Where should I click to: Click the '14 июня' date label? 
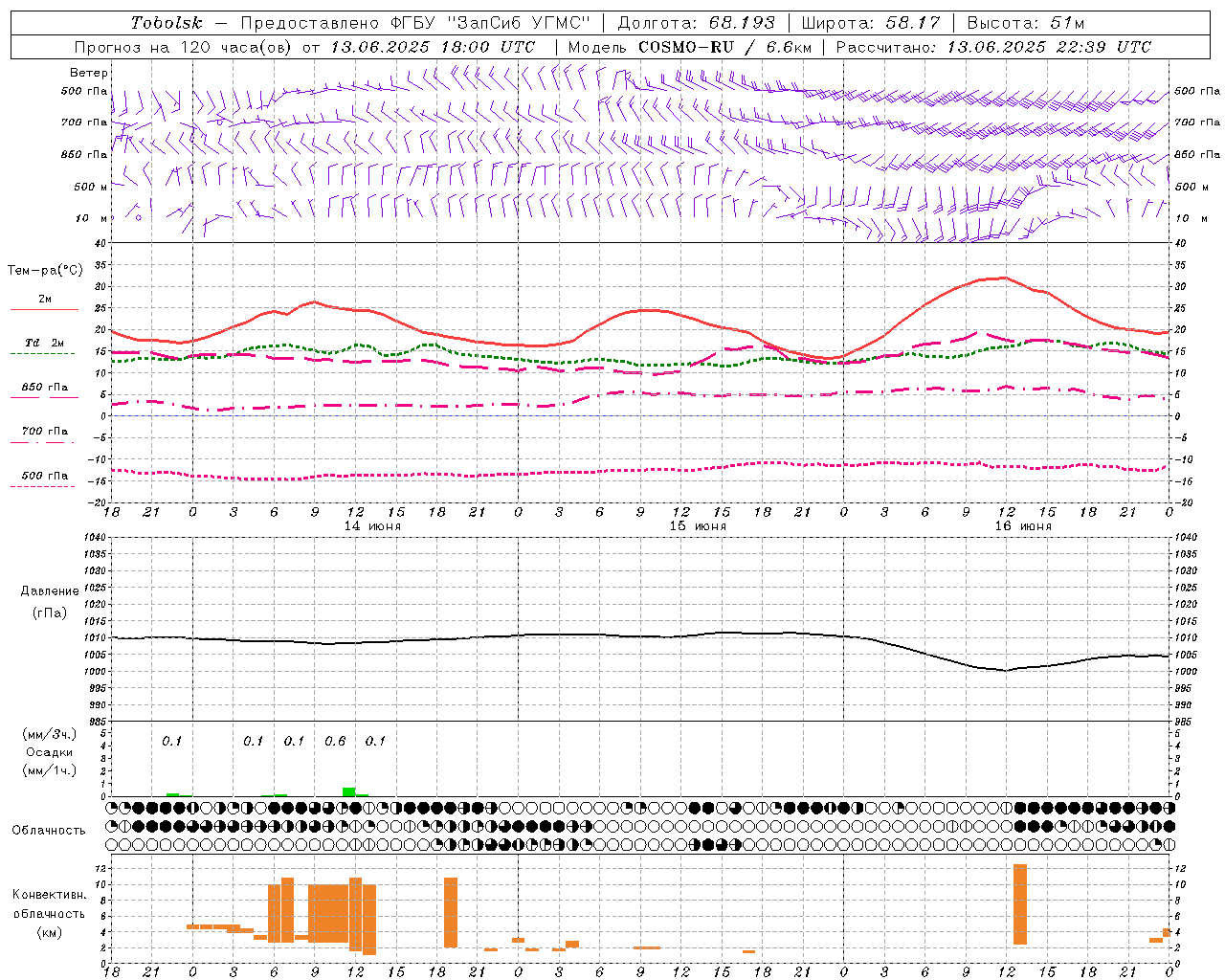[372, 526]
